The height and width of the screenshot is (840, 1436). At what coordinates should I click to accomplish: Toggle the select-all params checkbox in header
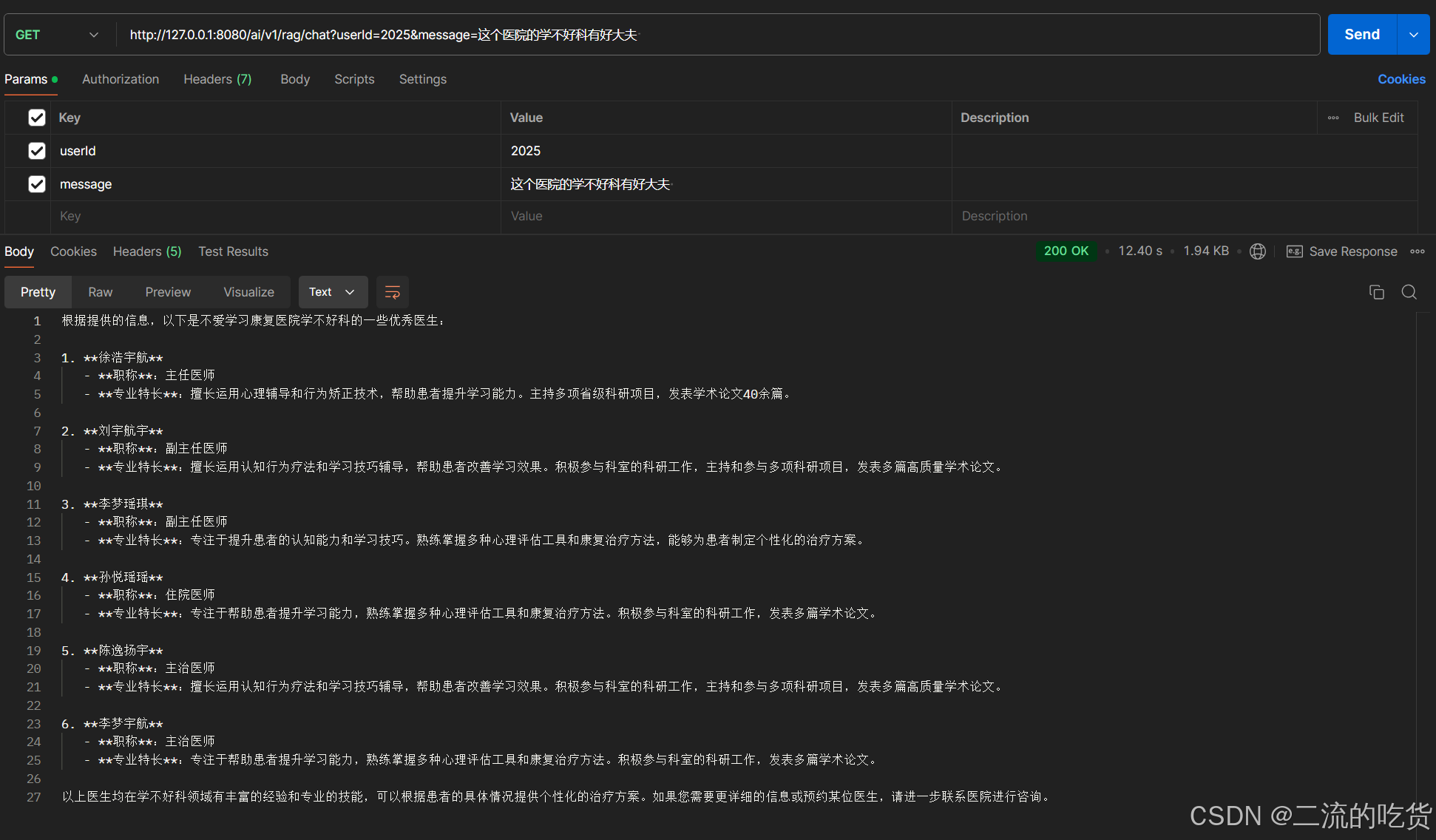point(37,118)
